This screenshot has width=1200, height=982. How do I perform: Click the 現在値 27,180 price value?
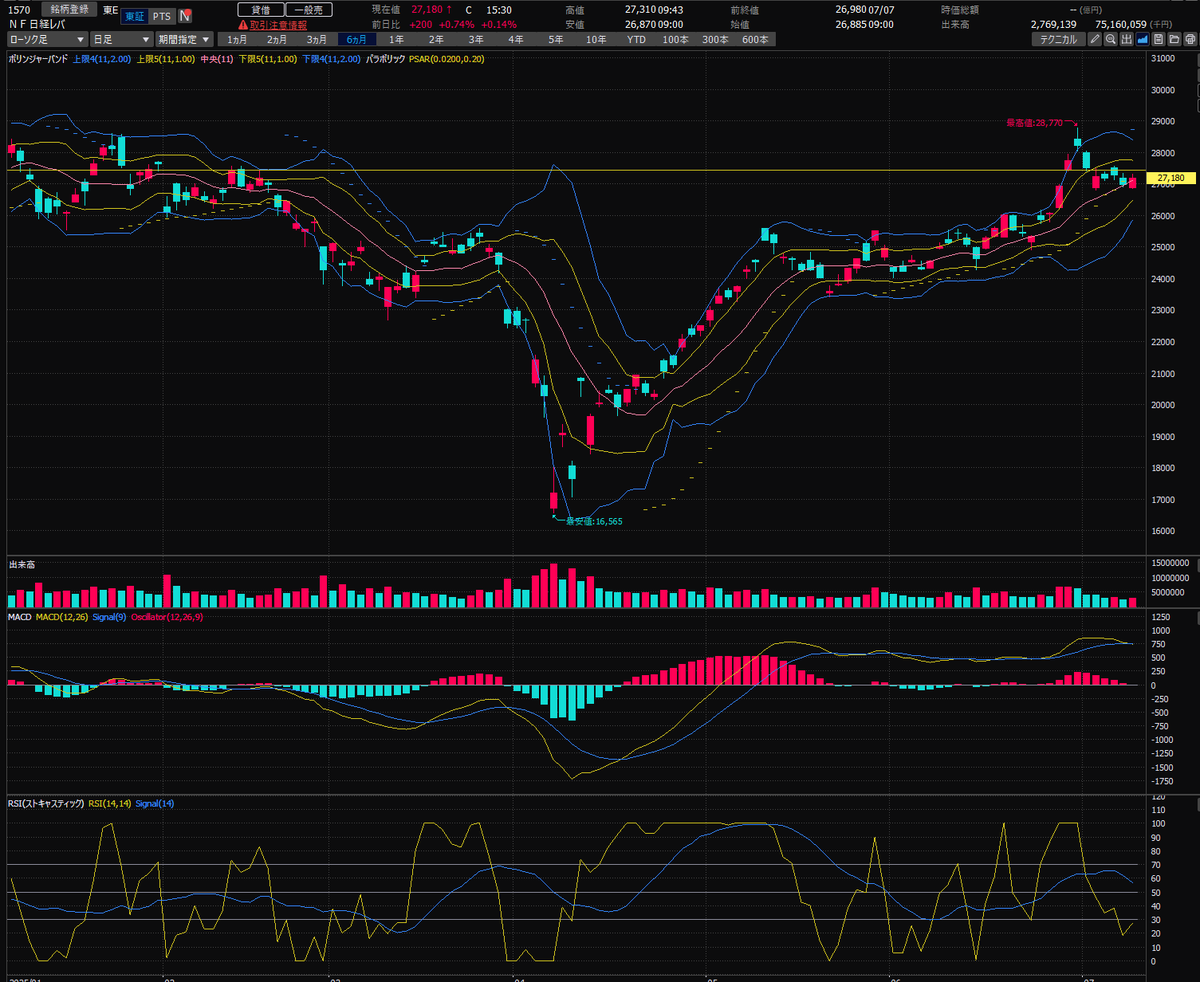428,9
